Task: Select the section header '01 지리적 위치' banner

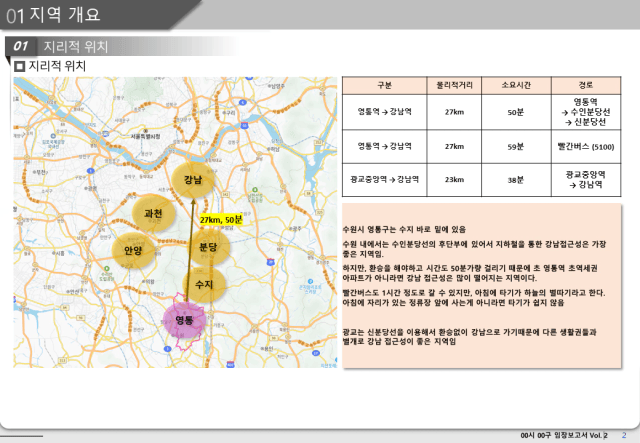Action: (121, 46)
